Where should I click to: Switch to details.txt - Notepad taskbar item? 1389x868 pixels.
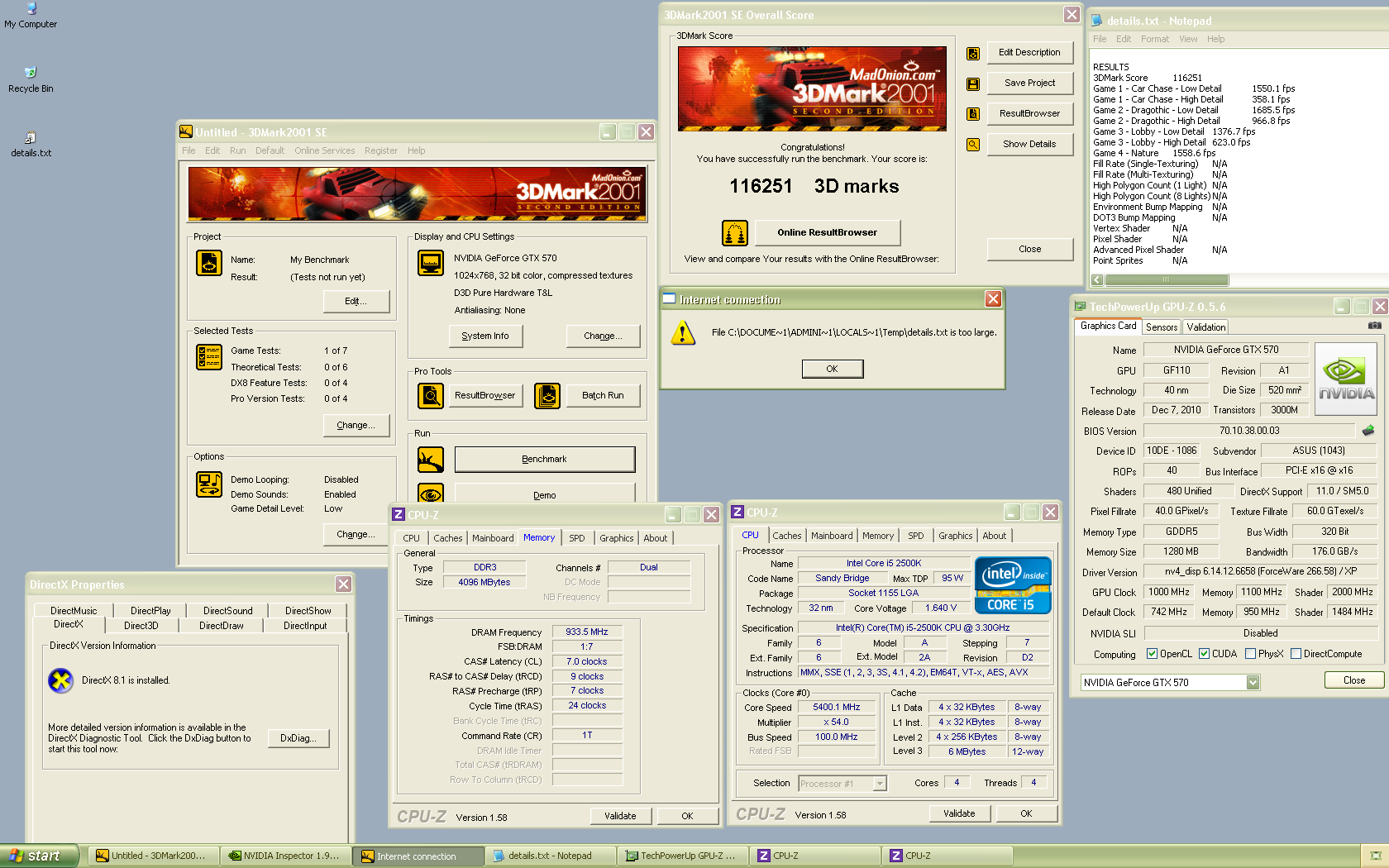pyautogui.click(x=549, y=856)
